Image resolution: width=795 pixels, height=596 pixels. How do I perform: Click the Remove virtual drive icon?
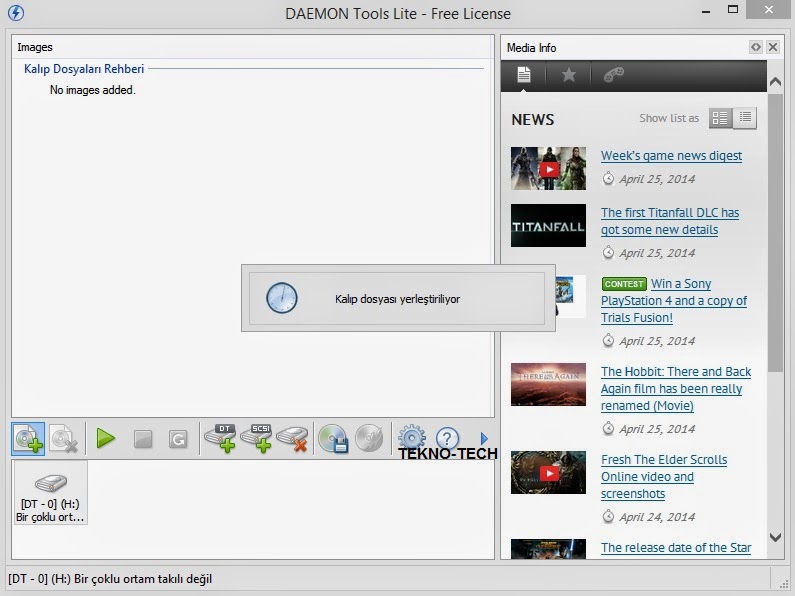(293, 438)
